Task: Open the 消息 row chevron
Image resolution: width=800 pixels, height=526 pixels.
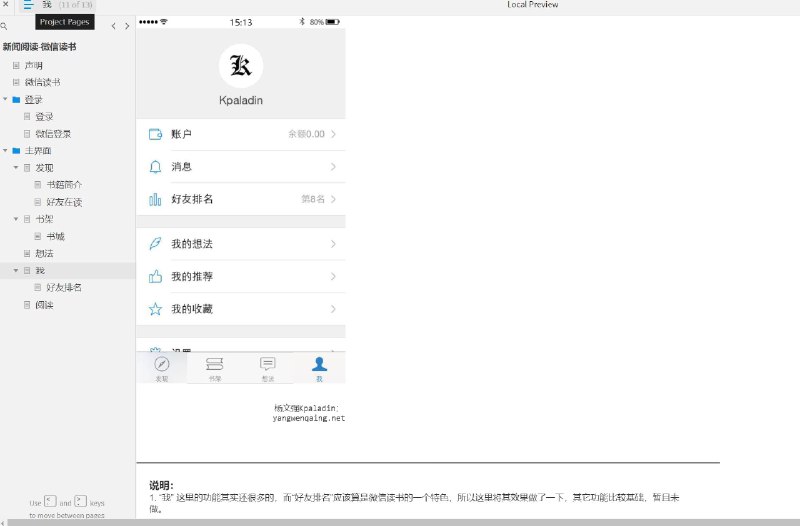Action: pos(333,167)
